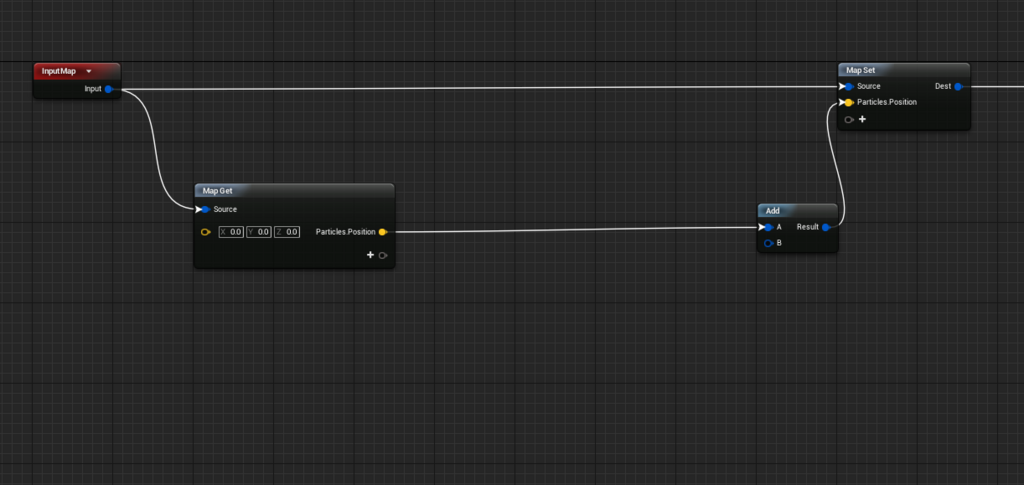
Task: Click the B input pin on Add node
Action: [x=768, y=243]
